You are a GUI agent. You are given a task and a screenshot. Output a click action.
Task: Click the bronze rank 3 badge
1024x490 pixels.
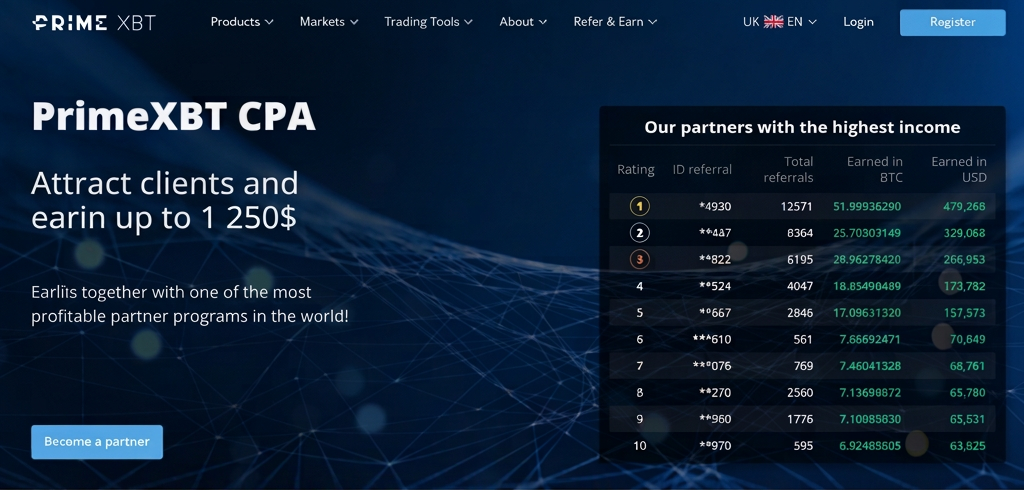coord(639,259)
